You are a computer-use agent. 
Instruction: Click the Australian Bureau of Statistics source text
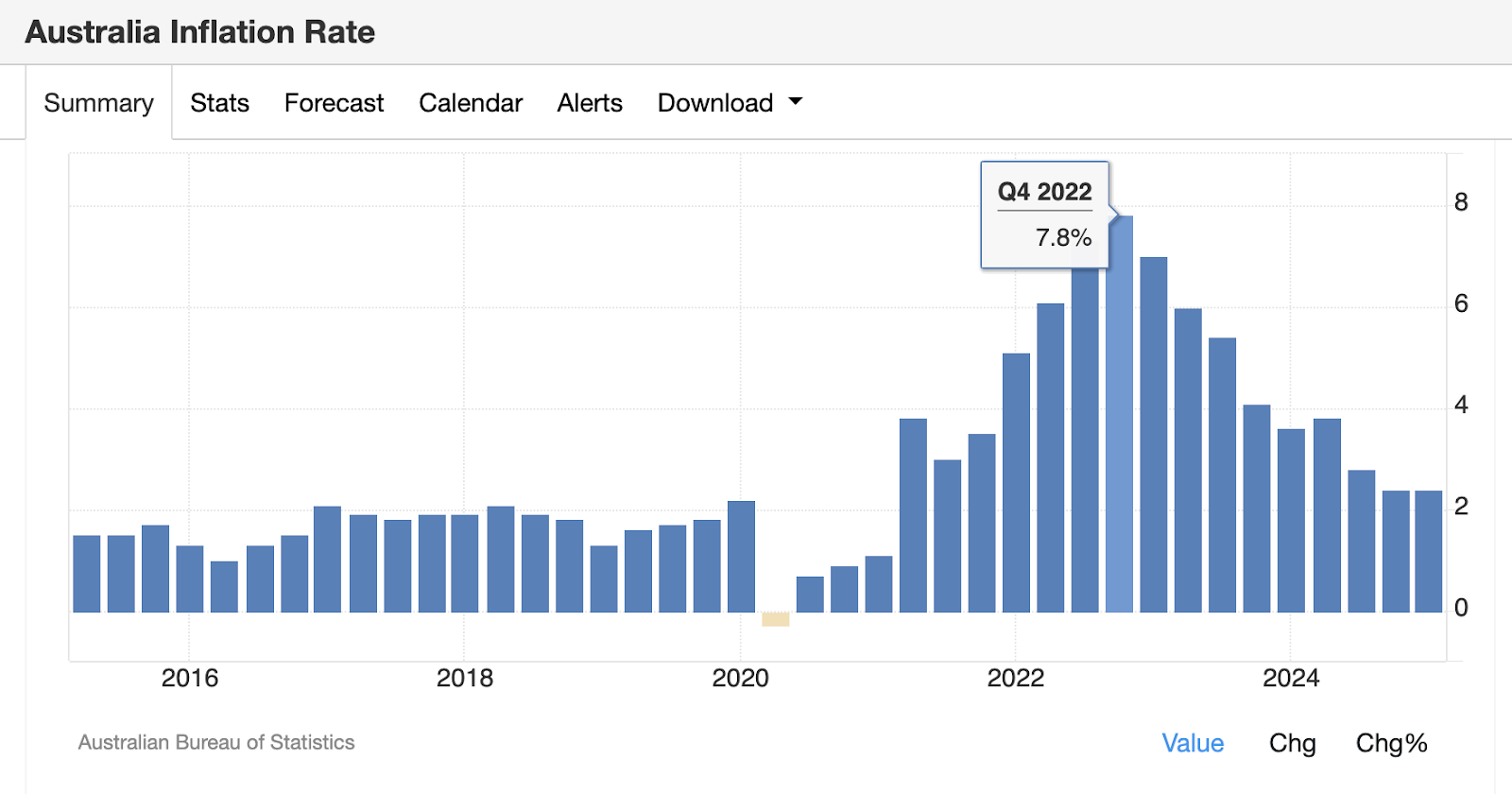[x=216, y=742]
